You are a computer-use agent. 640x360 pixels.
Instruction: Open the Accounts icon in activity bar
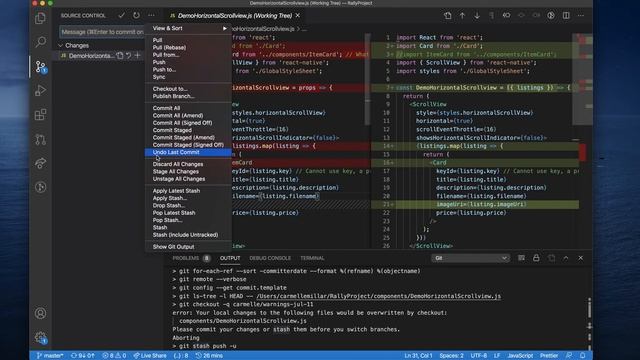(x=40, y=313)
